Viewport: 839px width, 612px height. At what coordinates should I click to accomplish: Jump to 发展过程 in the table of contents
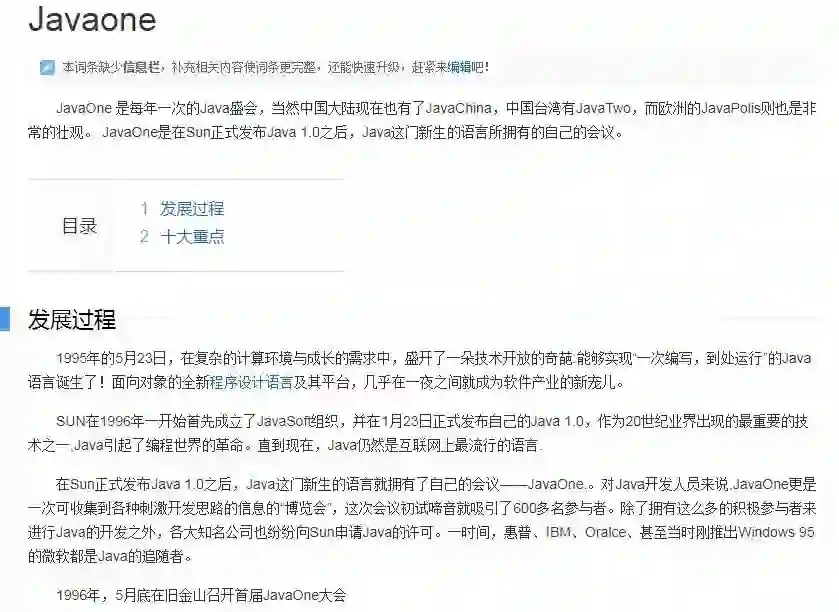pyautogui.click(x=192, y=209)
